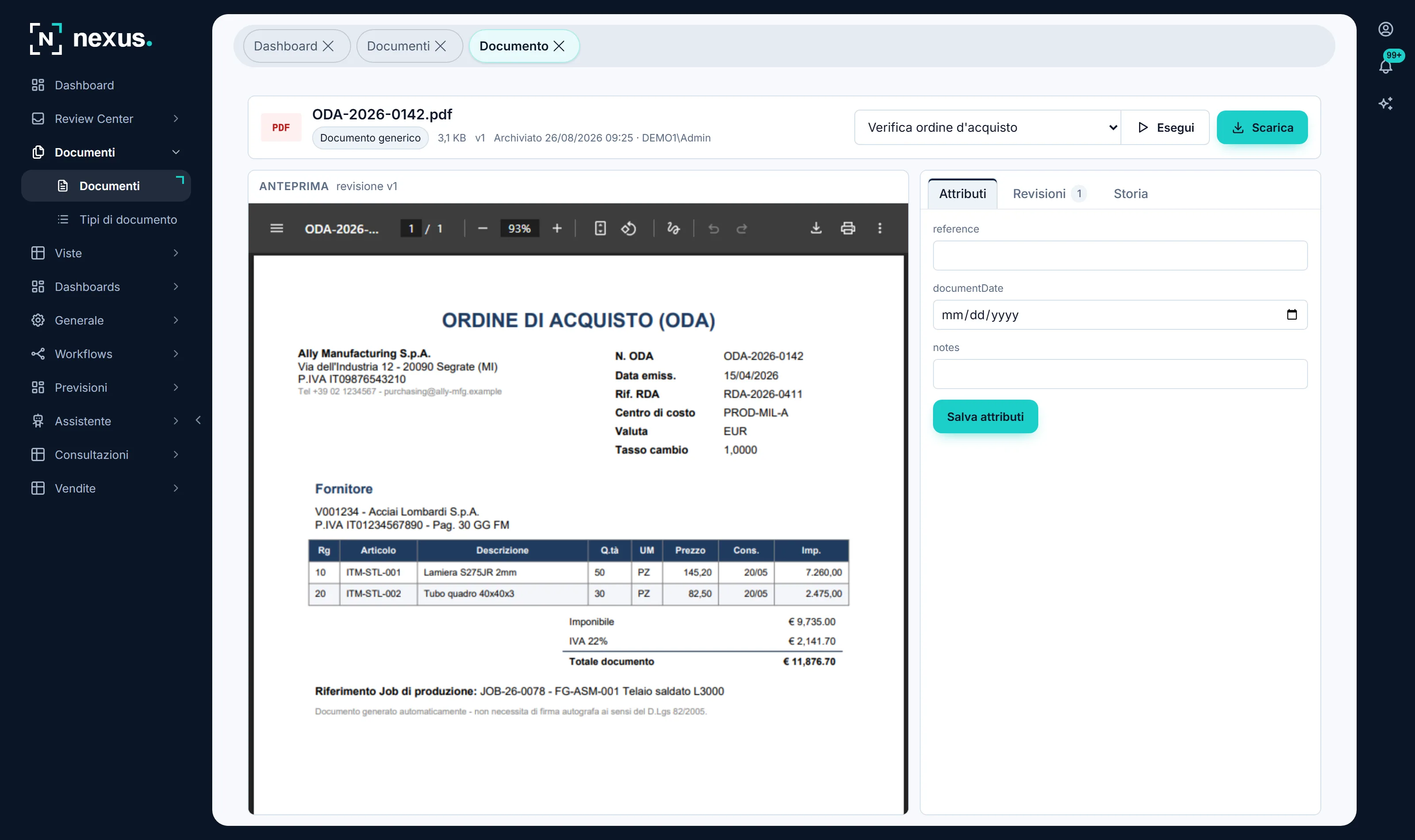Viewport: 1415px width, 840px height.
Task: Rotate the PDF counterclockwise
Action: (x=629, y=228)
